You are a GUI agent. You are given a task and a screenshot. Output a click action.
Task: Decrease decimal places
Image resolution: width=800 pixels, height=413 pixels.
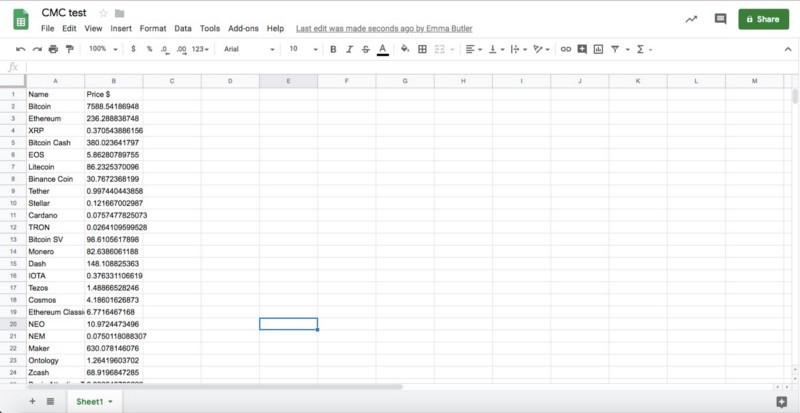(164, 49)
